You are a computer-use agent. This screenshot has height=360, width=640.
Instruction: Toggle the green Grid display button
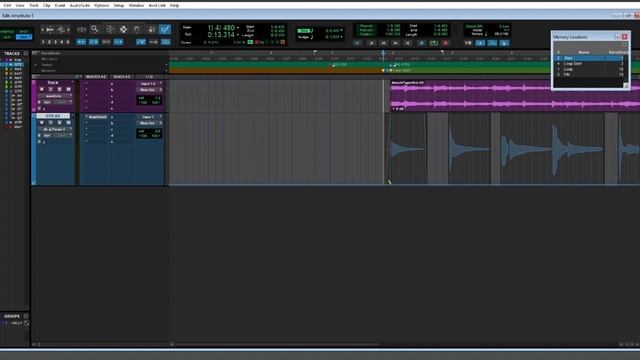click(x=304, y=30)
